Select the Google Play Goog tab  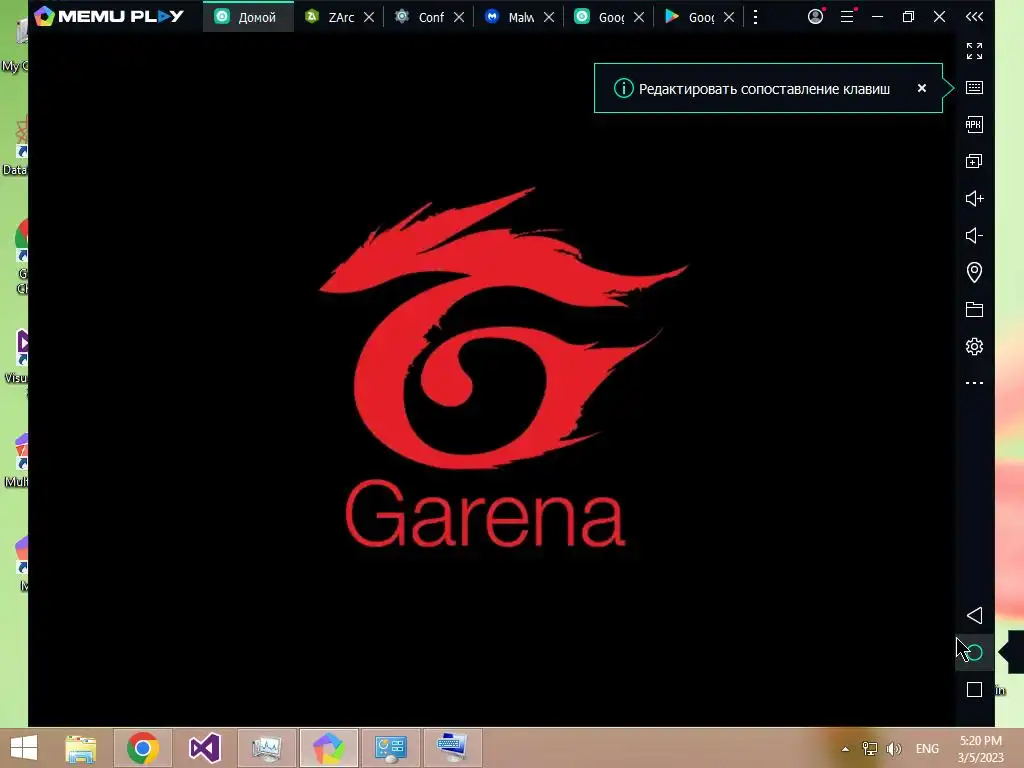(x=690, y=17)
